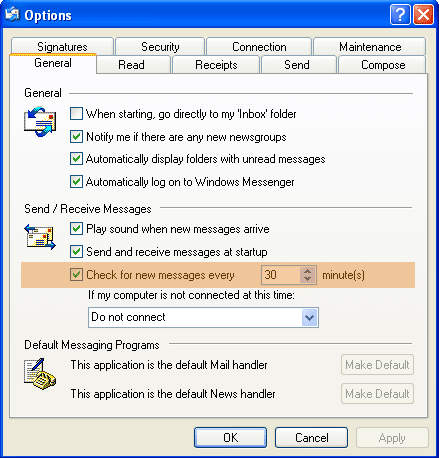This screenshot has width=439, height=458.
Task: Open the Compose tab
Action: click(x=383, y=65)
